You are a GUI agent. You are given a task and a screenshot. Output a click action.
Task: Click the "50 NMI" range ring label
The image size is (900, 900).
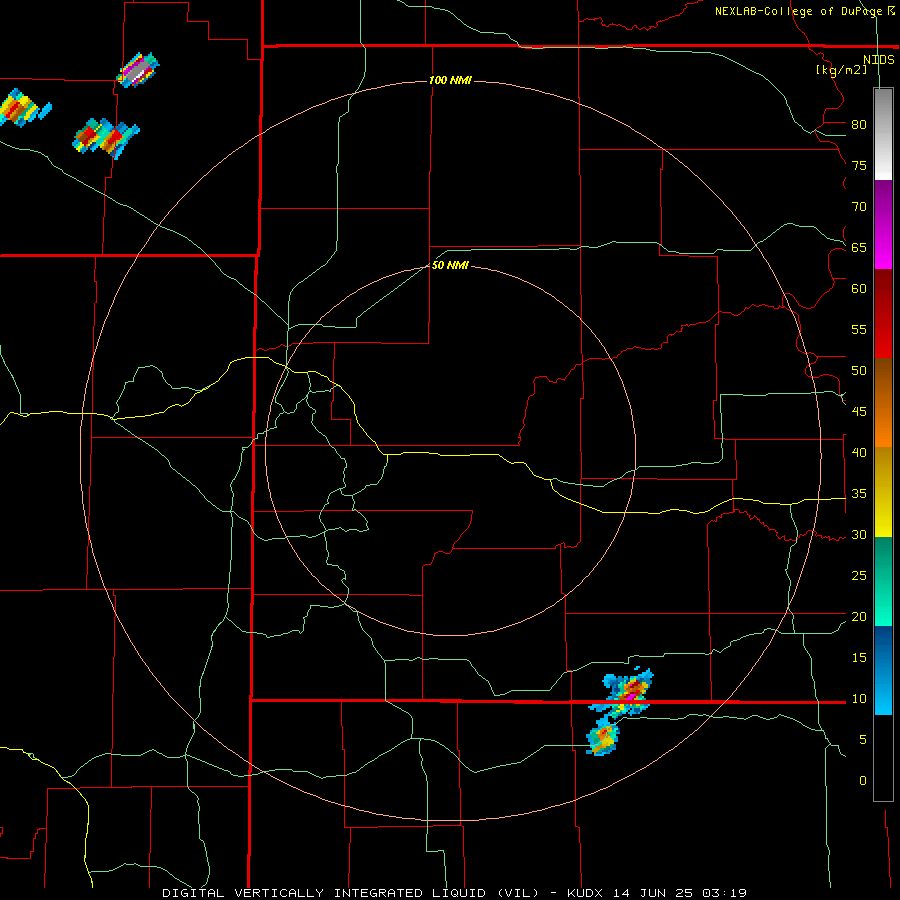coord(451,265)
